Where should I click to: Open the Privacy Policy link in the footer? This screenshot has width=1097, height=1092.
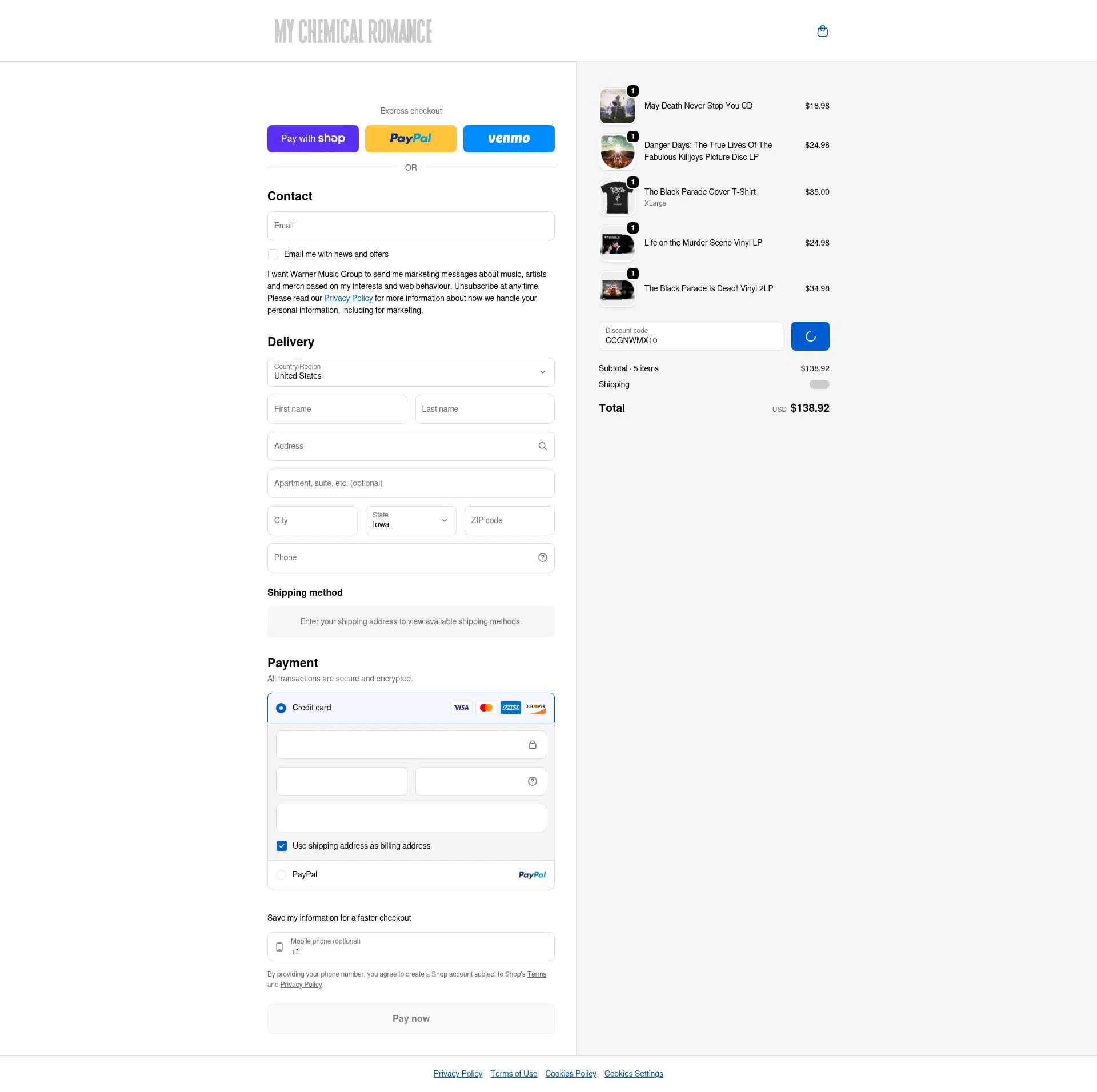coord(458,1074)
